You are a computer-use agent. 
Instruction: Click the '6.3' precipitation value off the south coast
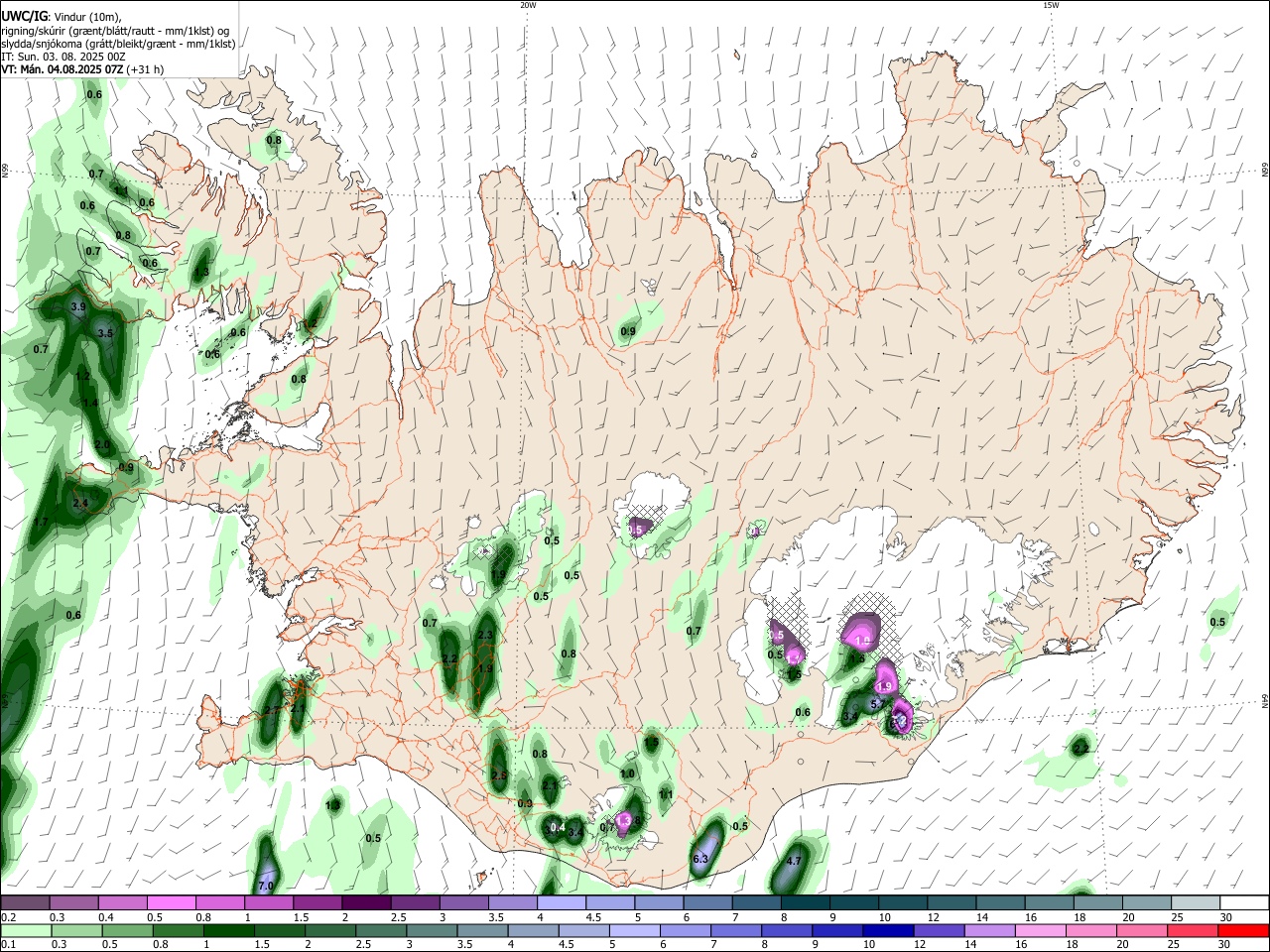[700, 859]
